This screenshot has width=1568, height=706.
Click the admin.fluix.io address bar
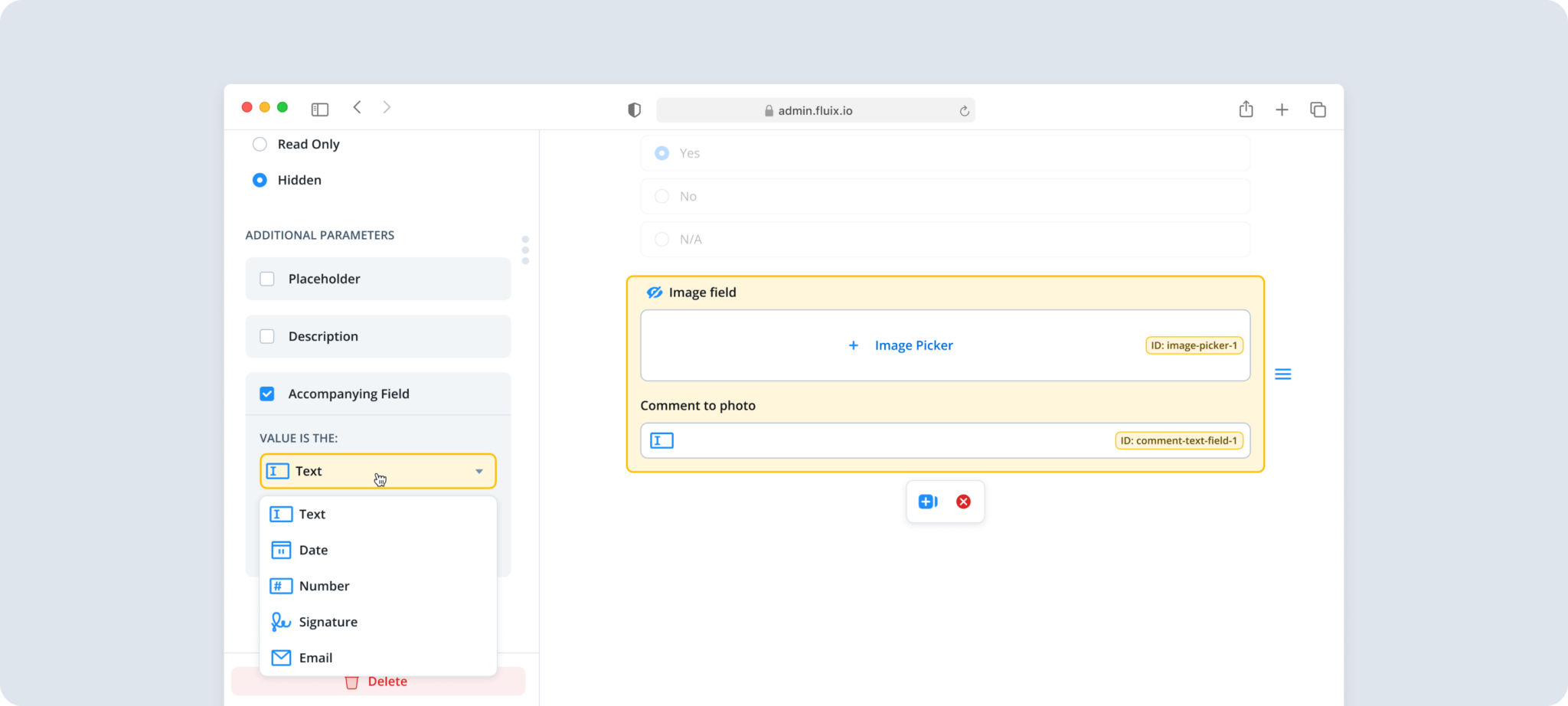click(x=814, y=109)
